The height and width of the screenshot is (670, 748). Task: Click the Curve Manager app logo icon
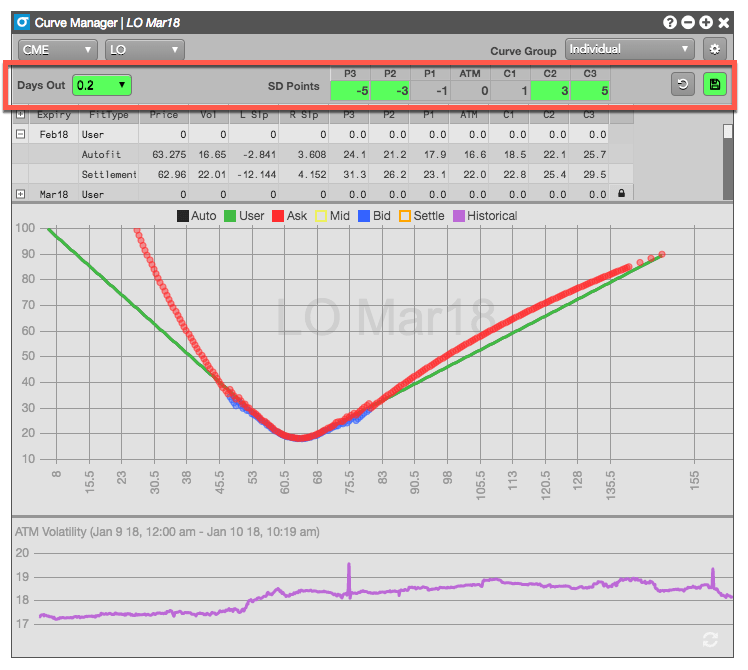pos(22,22)
